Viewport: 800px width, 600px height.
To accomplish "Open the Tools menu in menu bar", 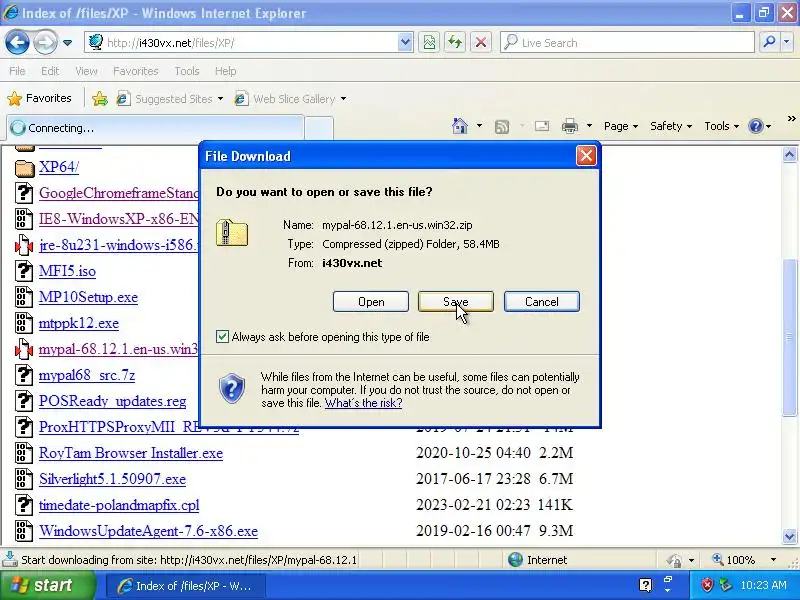I will [187, 71].
